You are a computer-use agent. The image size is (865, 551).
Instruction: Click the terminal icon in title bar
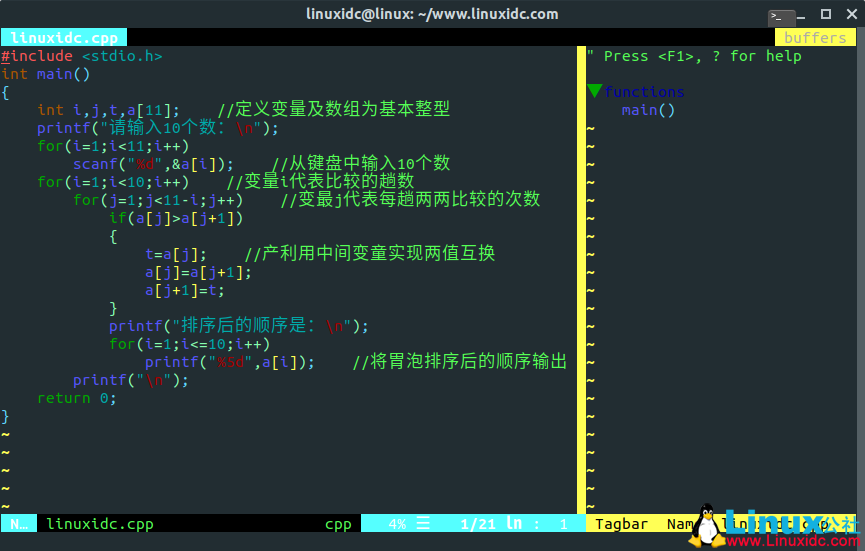coord(781,17)
